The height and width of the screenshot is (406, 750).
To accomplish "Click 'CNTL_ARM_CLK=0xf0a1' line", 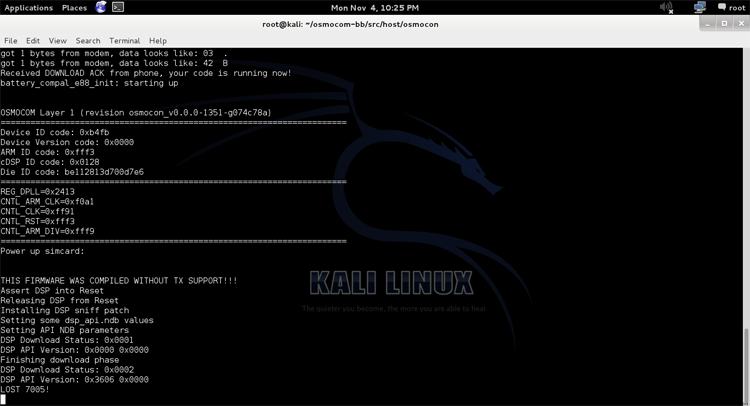I will click(47, 202).
